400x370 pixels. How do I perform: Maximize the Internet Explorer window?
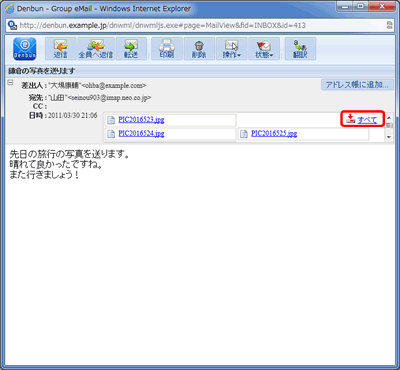(361, 7)
